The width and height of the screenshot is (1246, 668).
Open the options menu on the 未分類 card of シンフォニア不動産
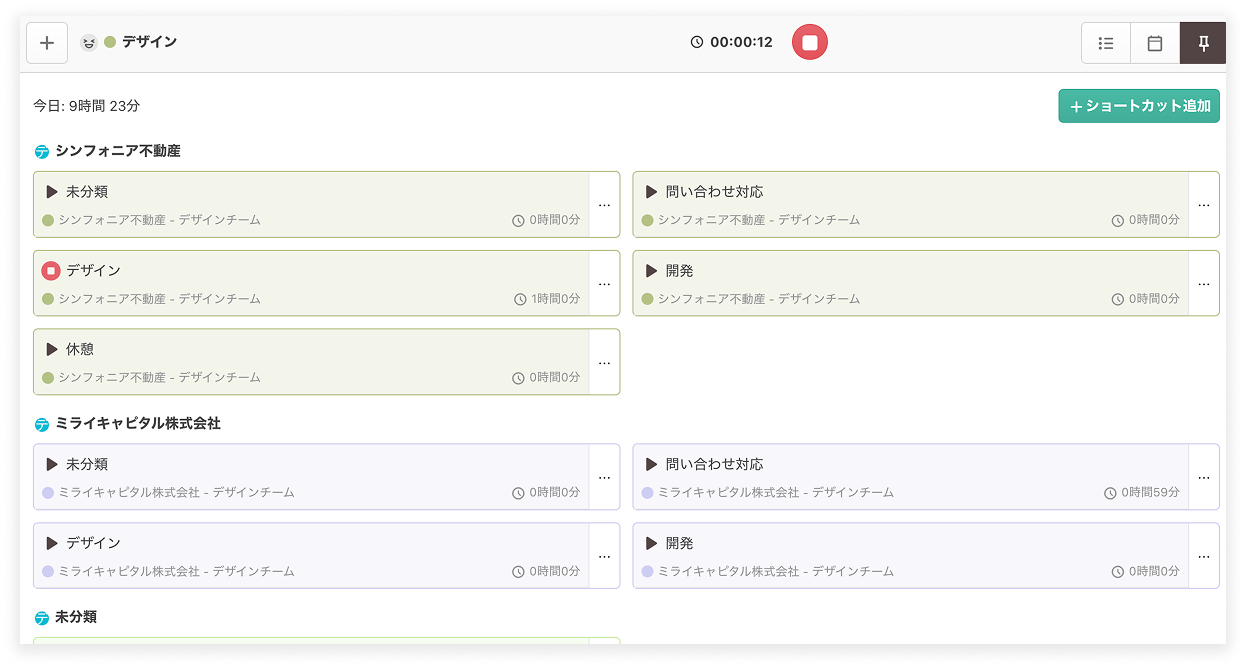coord(604,204)
